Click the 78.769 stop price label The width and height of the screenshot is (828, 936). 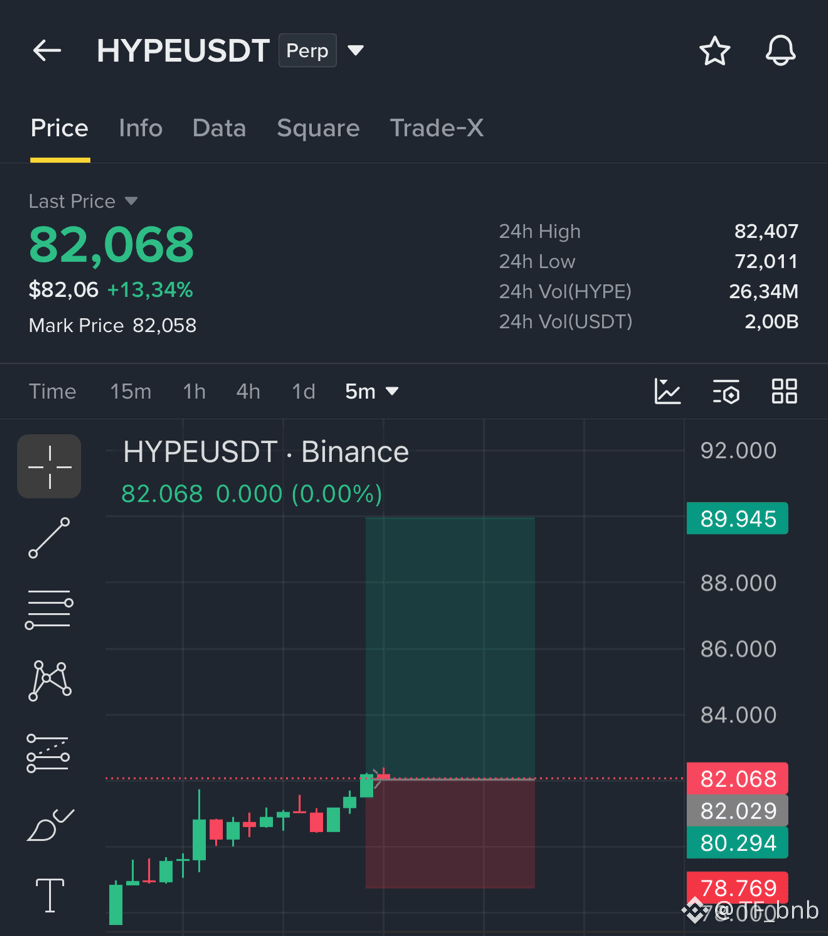(x=737, y=888)
